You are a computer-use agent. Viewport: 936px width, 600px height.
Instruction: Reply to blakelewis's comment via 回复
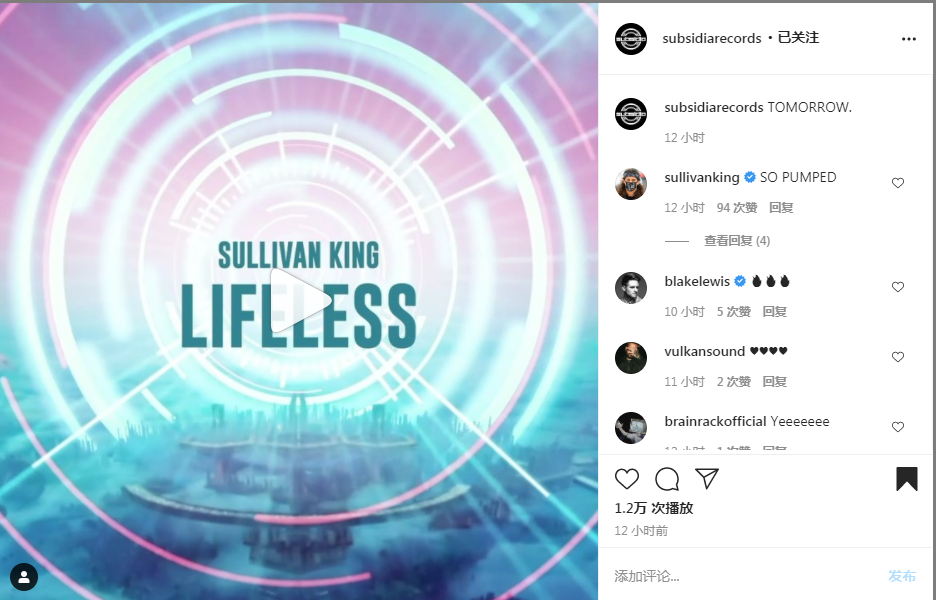(774, 312)
